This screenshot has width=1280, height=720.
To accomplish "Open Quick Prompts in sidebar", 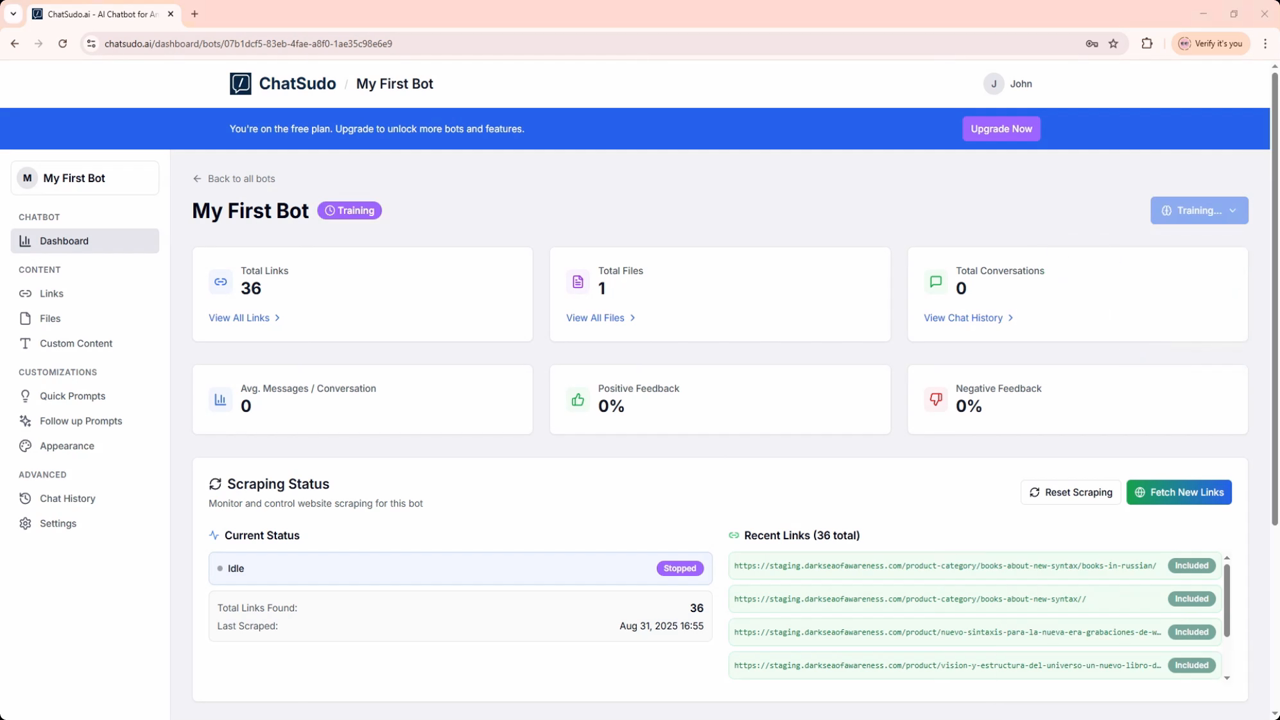I will (x=85, y=396).
